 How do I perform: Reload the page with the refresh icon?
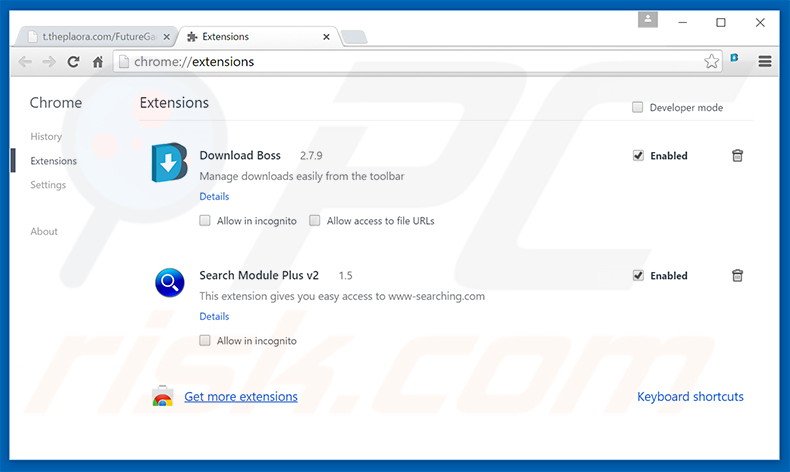click(x=74, y=62)
